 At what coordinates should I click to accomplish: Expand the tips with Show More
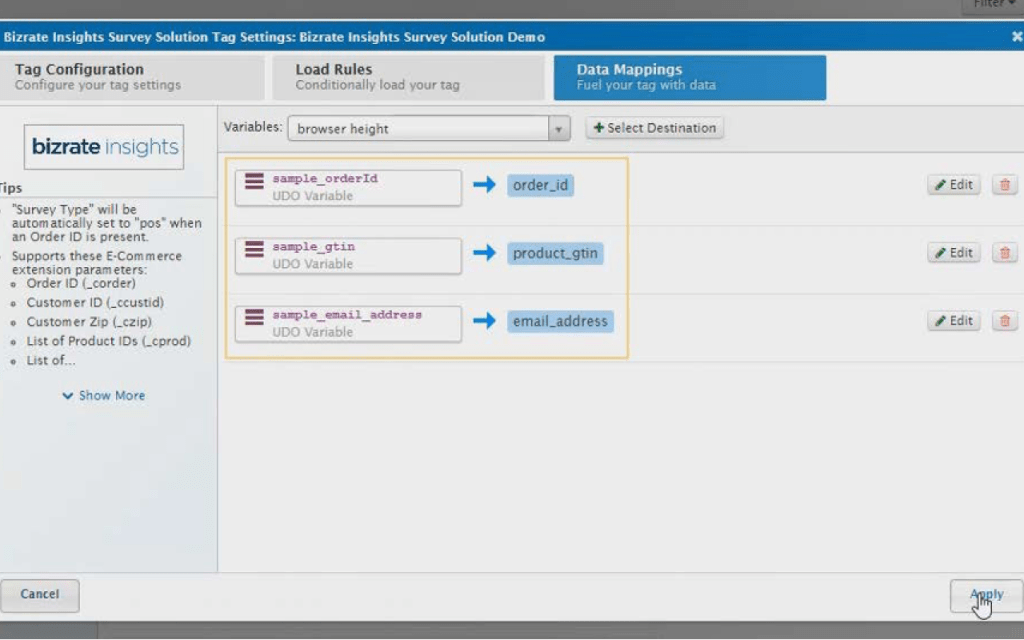pos(104,396)
